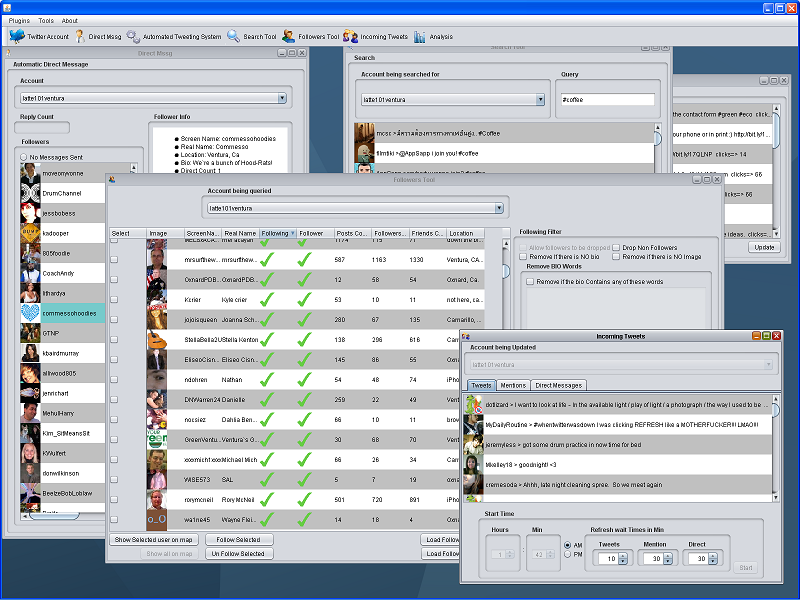Choose the AM radio button
The width and height of the screenshot is (800, 600).
567,545
